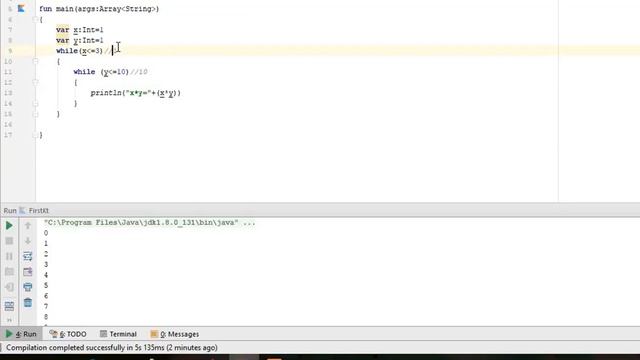
Task: Open the 4: Run tool window tab
Action: [x=21, y=334]
